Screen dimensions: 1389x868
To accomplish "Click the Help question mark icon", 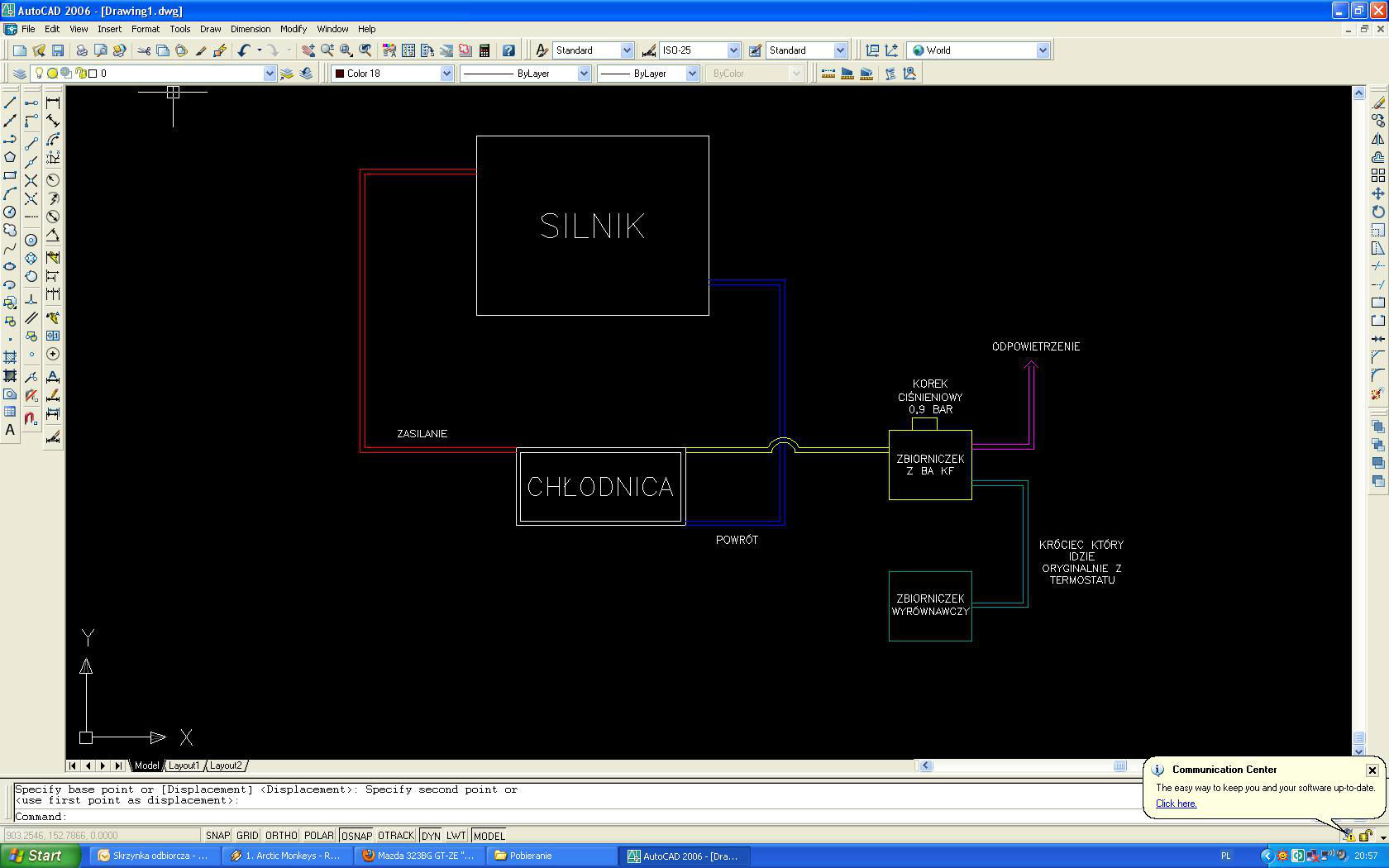I will pyautogui.click(x=508, y=50).
